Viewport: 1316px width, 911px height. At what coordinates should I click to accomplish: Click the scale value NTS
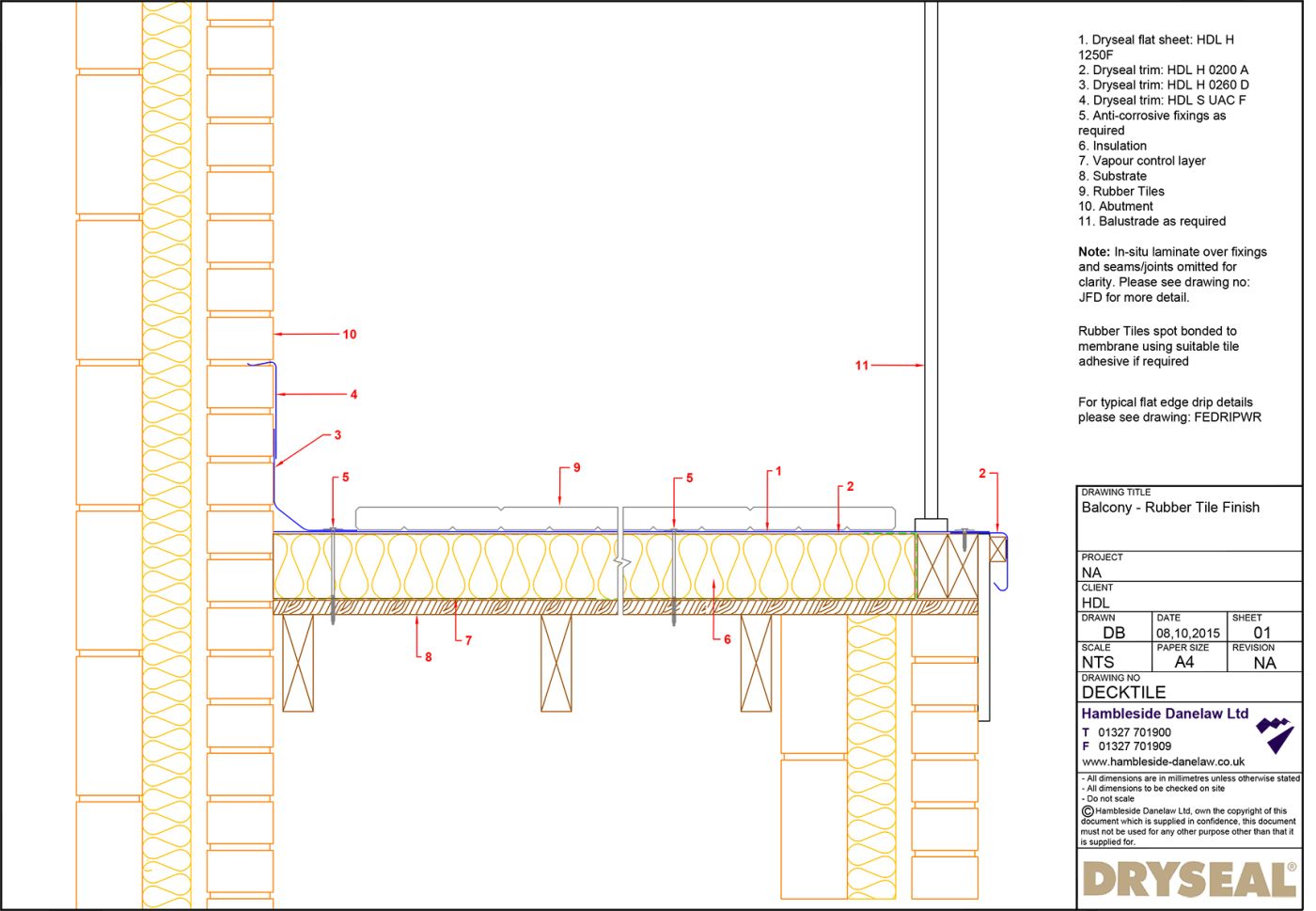pyautogui.click(x=1097, y=662)
